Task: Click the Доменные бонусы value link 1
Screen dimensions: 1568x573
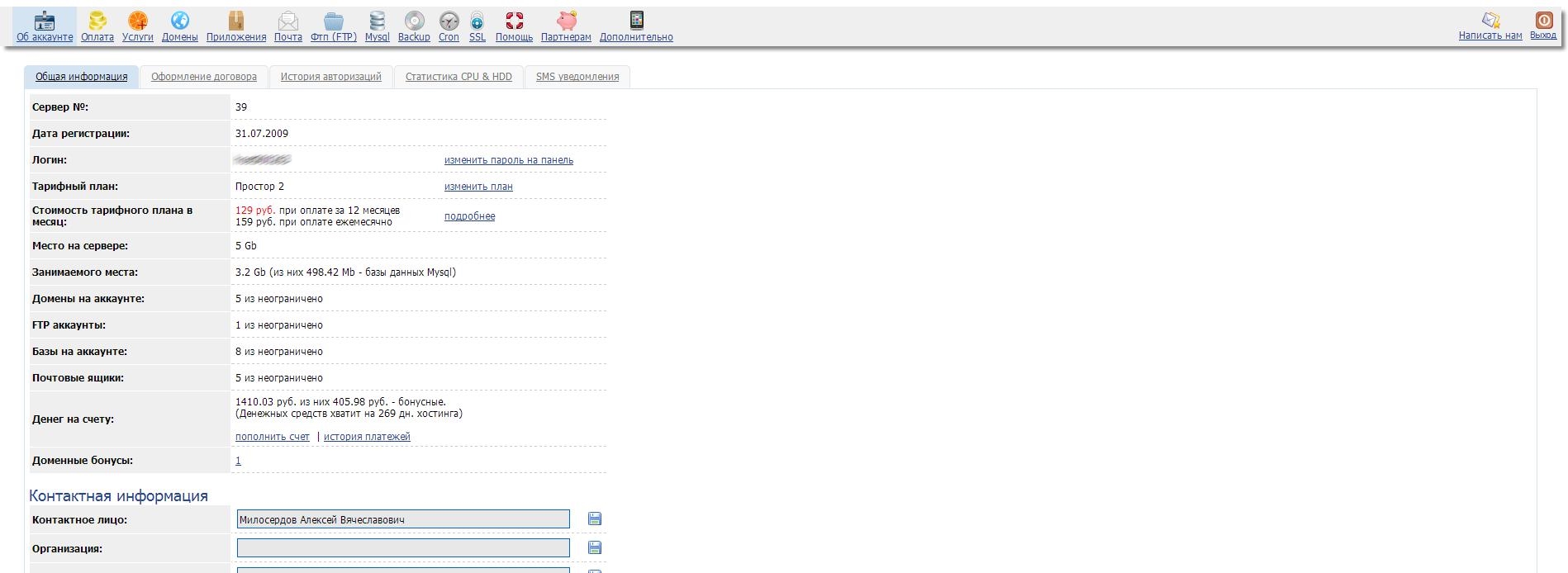Action: 238,461
